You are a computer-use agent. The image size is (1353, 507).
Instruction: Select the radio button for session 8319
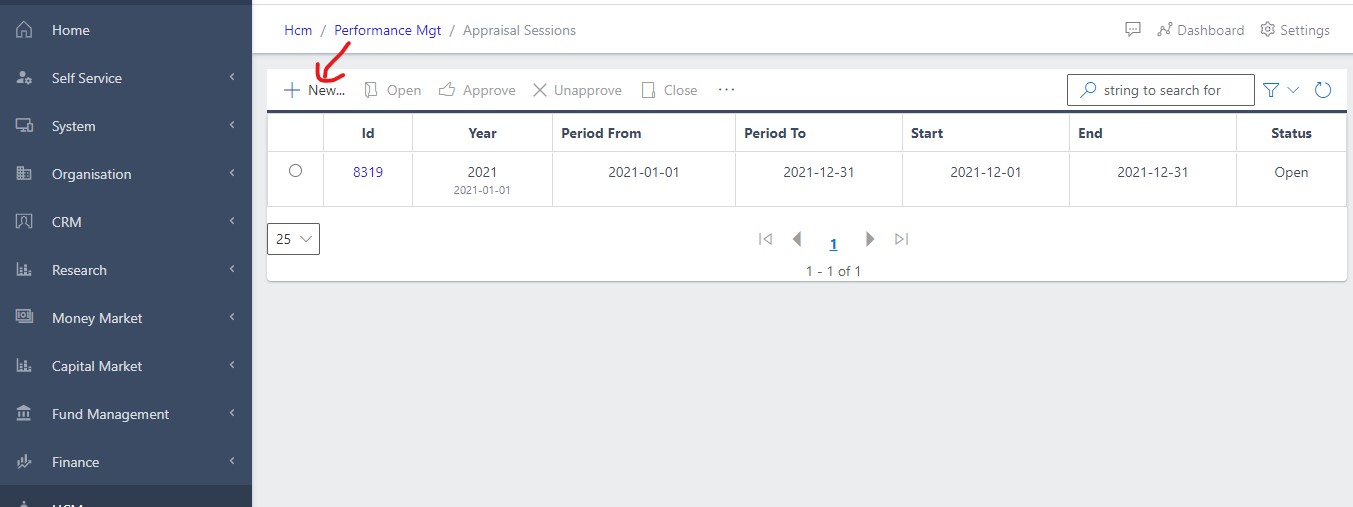pos(295,171)
